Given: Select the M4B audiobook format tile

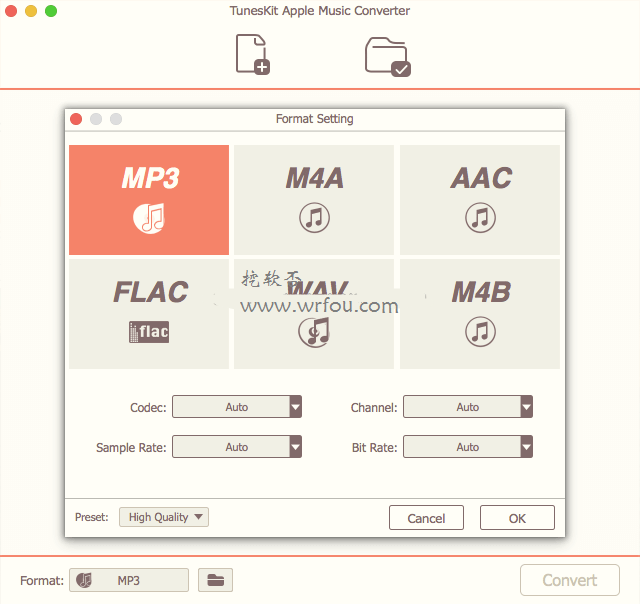Looking at the screenshot, I should (480, 313).
